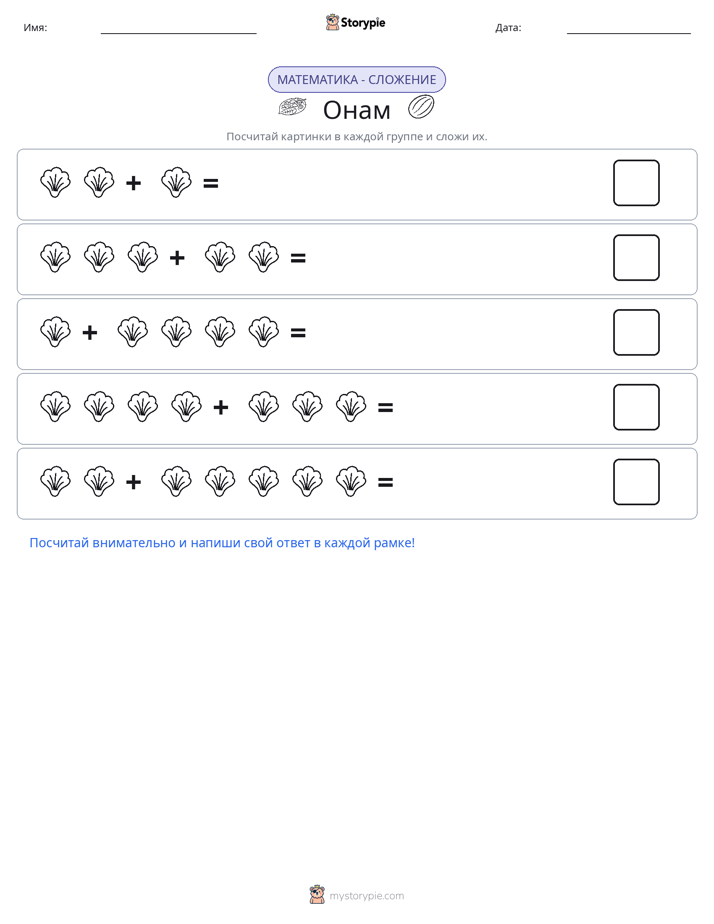Screen dimensions: 714x924
Task: Click the answer box in the fourth row
Action: 636,407
